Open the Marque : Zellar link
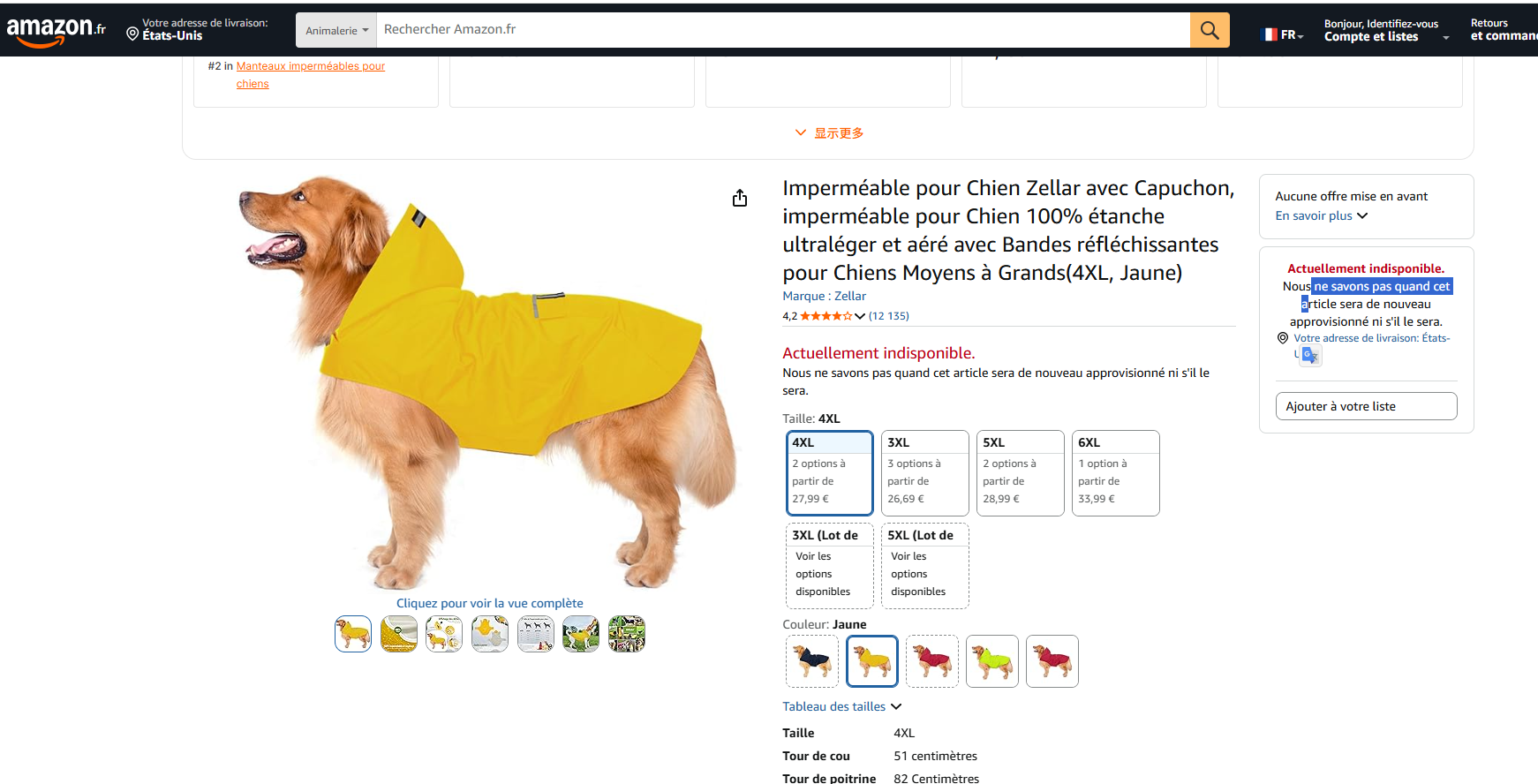The height and width of the screenshot is (784, 1538). [x=824, y=296]
